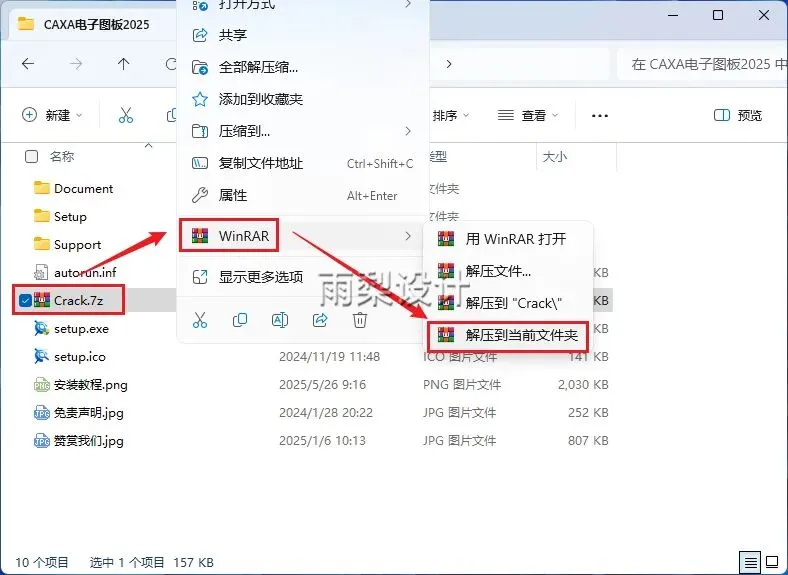Click the 2025/1/6 10:13 date cell
Image resolution: width=788 pixels, height=575 pixels.
(323, 441)
